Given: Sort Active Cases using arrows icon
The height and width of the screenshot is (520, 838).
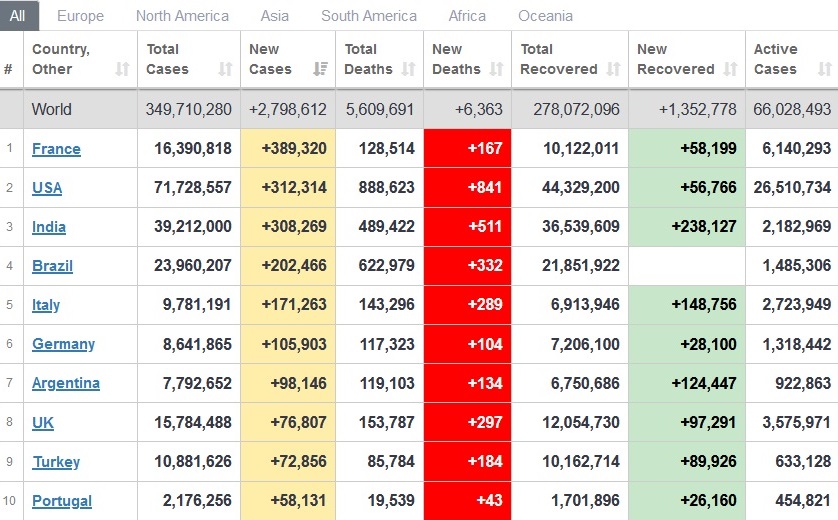Looking at the screenshot, I should pyautogui.click(x=824, y=69).
